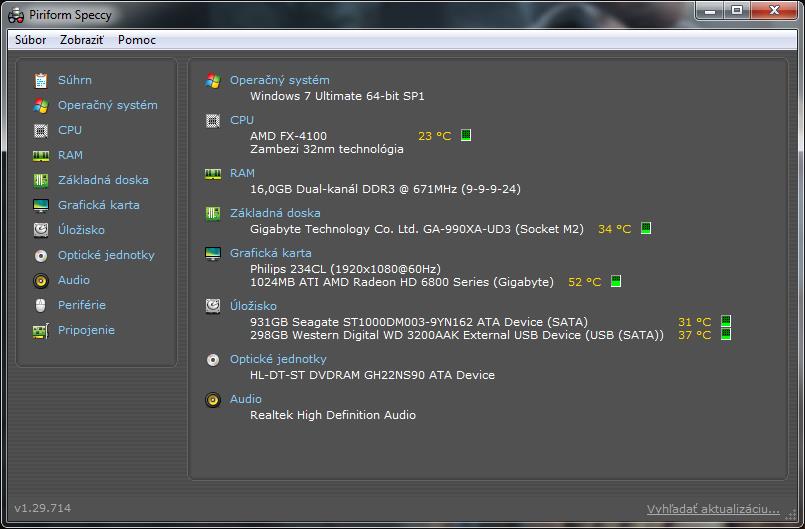Click the hard drive icon beside Úložisko heading
The height and width of the screenshot is (529, 805).
point(213,306)
